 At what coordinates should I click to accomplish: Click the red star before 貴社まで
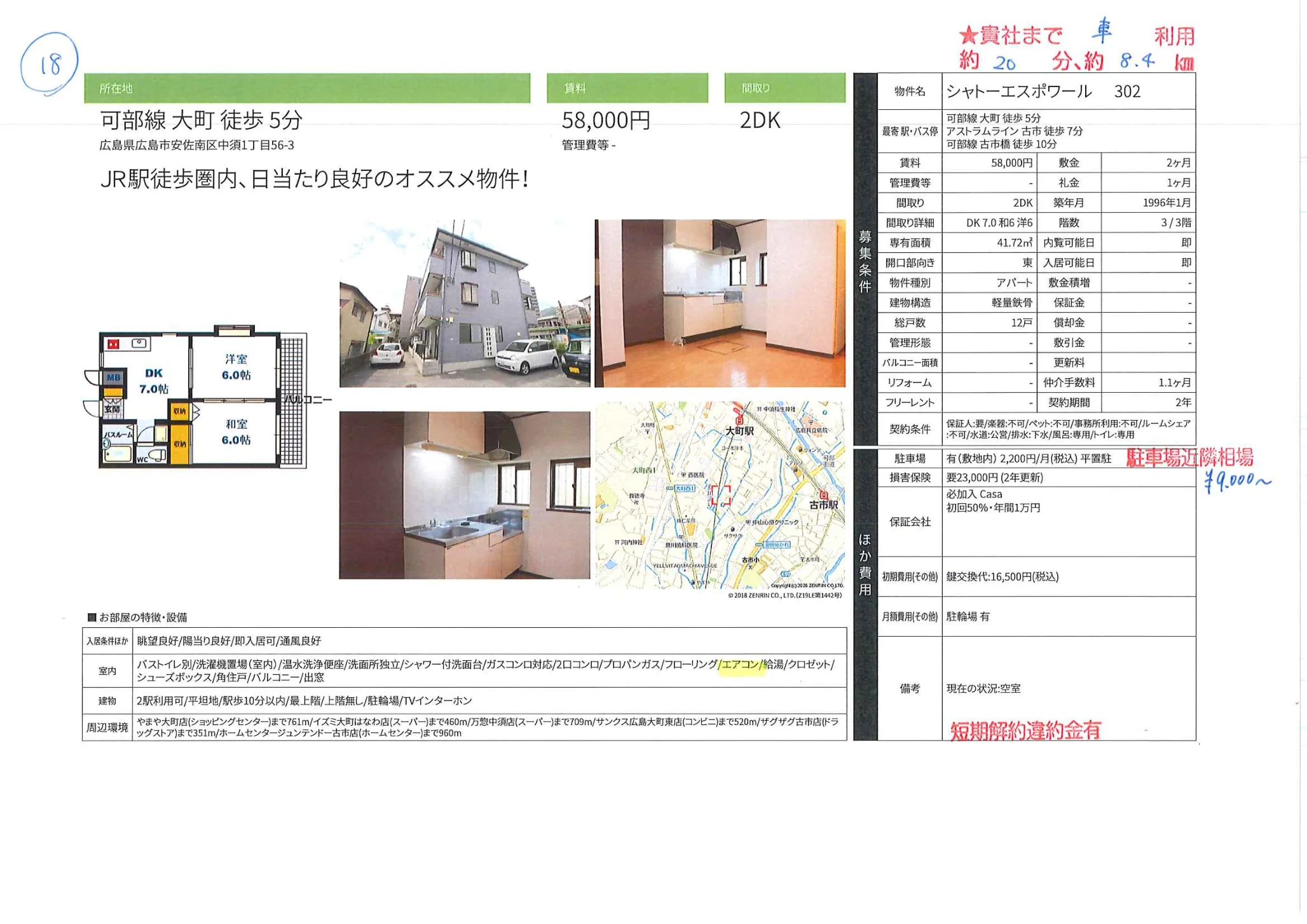pos(968,36)
